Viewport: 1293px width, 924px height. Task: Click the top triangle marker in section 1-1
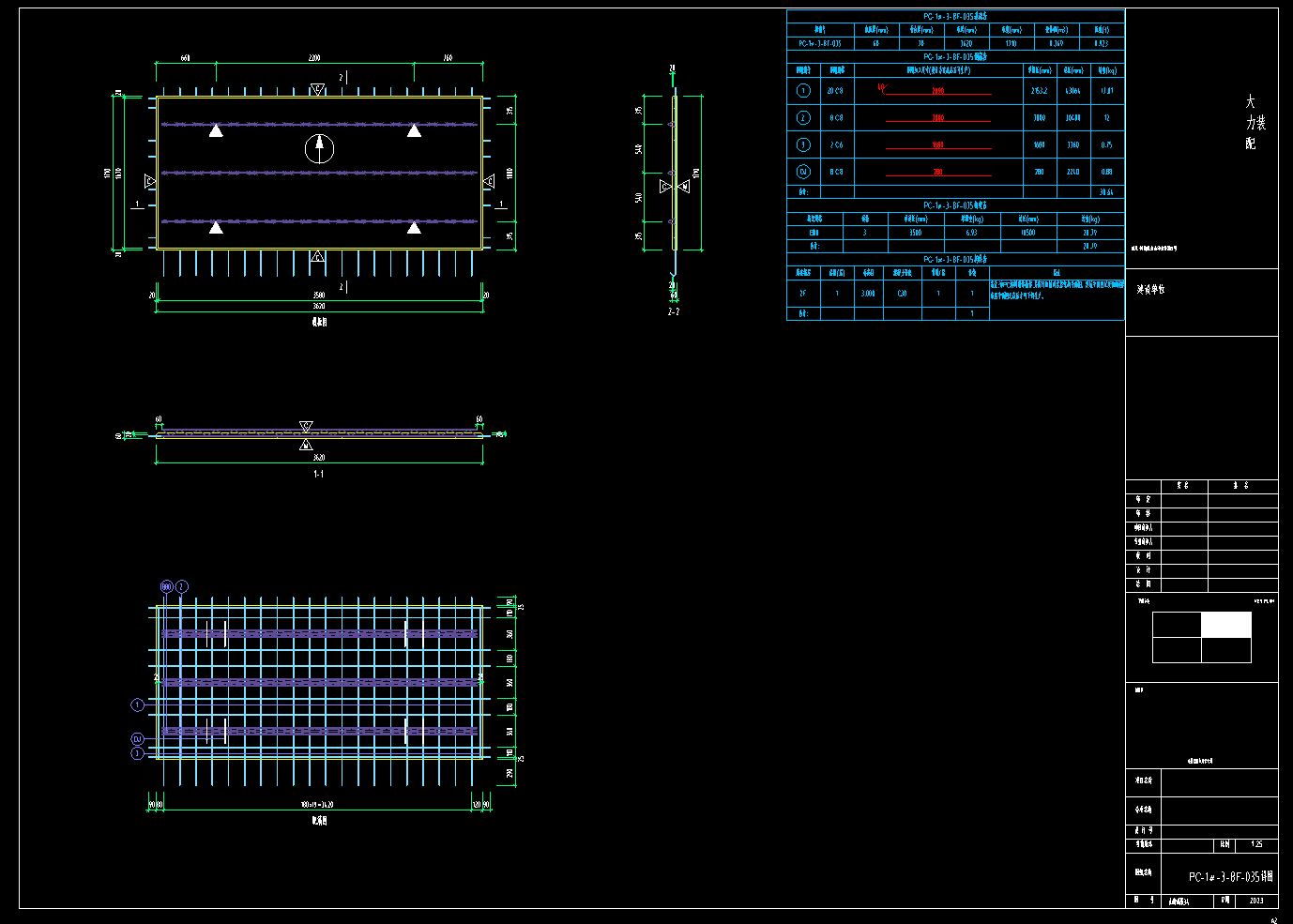pos(306,427)
